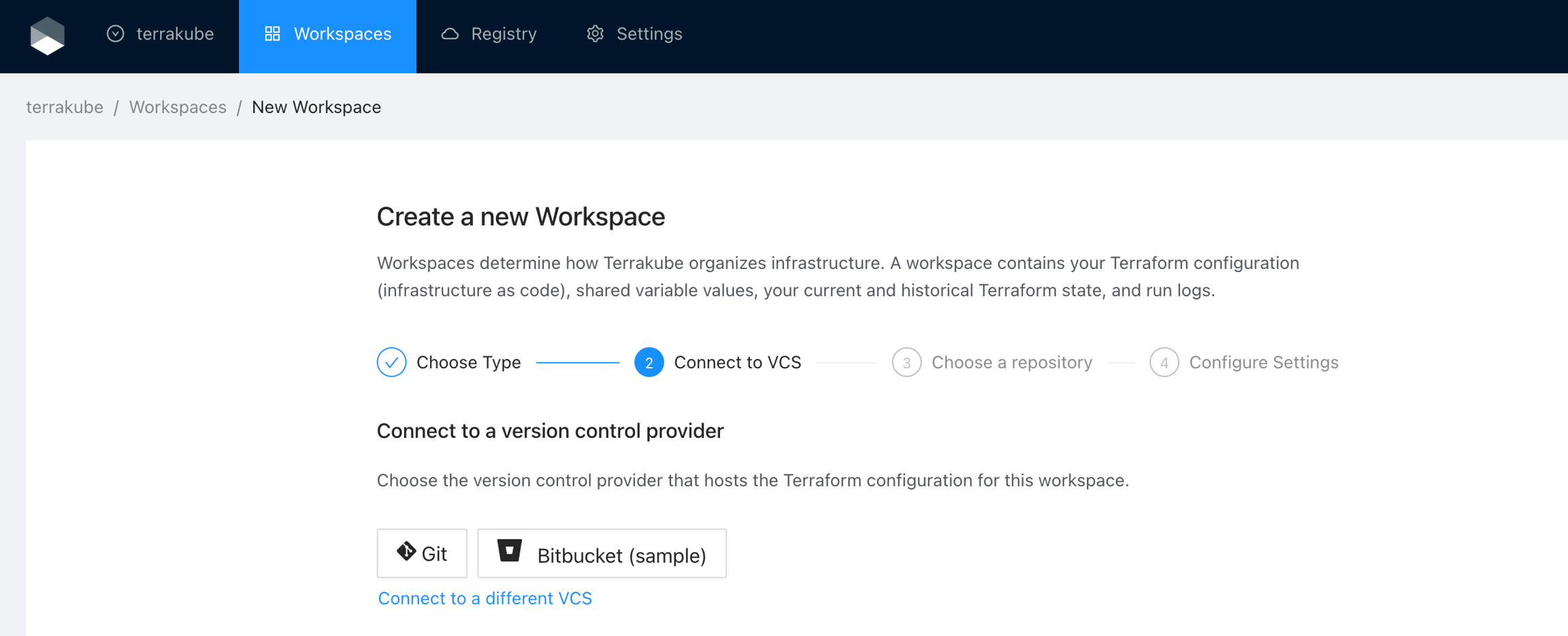
Task: Choose Git as the VCS provider
Action: pos(422,554)
